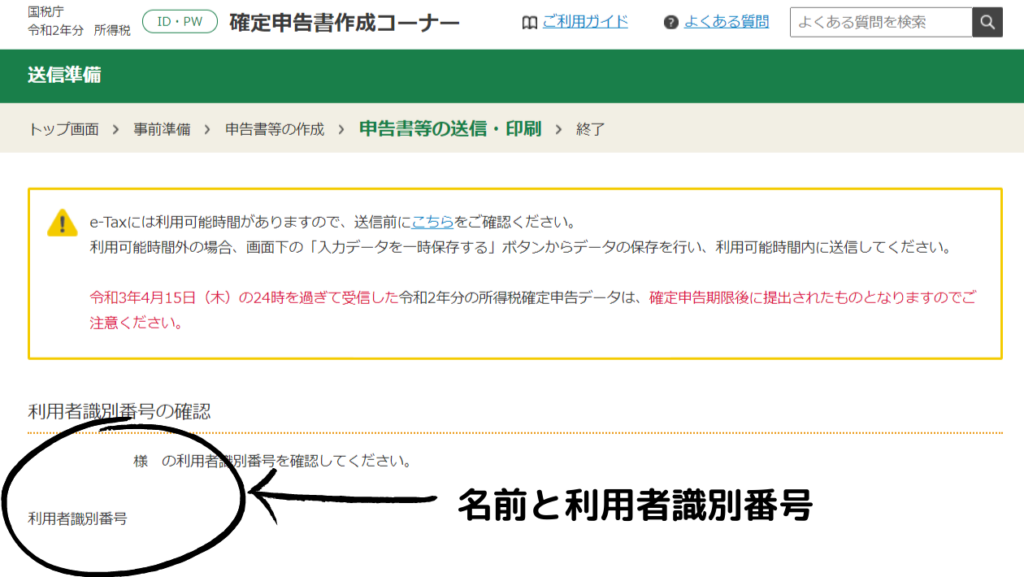The image size is (1024, 577).
Task: Click the ID・PW badge
Action: [x=180, y=22]
